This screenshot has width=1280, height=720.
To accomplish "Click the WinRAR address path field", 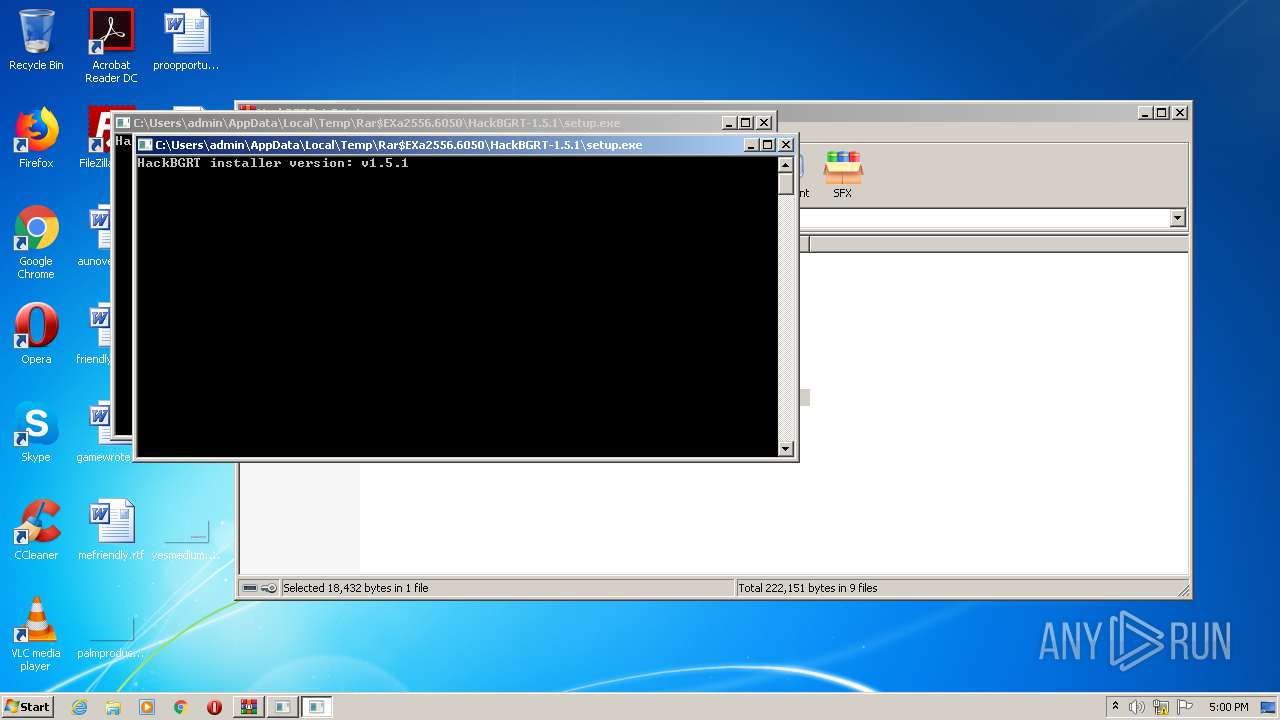I will coord(985,218).
